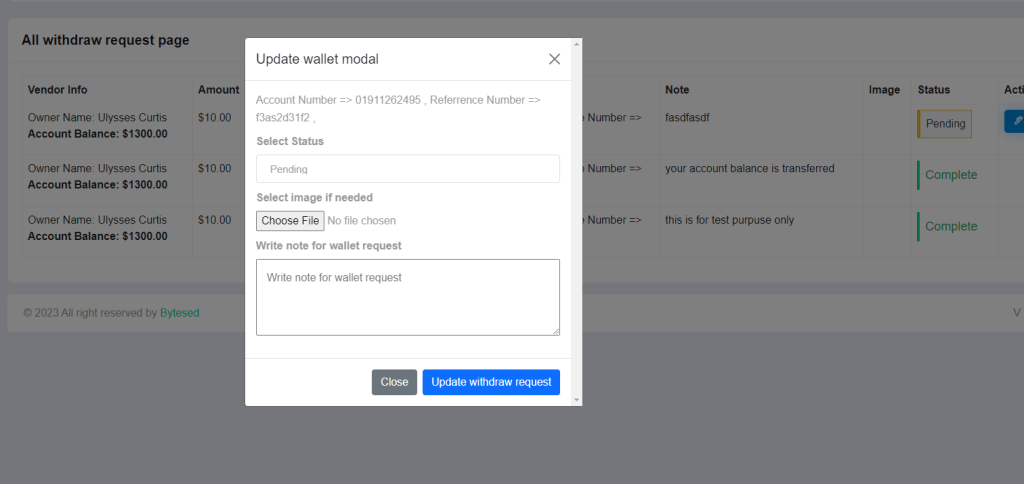Click 'All withdraw request page' heading
1024x484 pixels.
pos(105,40)
